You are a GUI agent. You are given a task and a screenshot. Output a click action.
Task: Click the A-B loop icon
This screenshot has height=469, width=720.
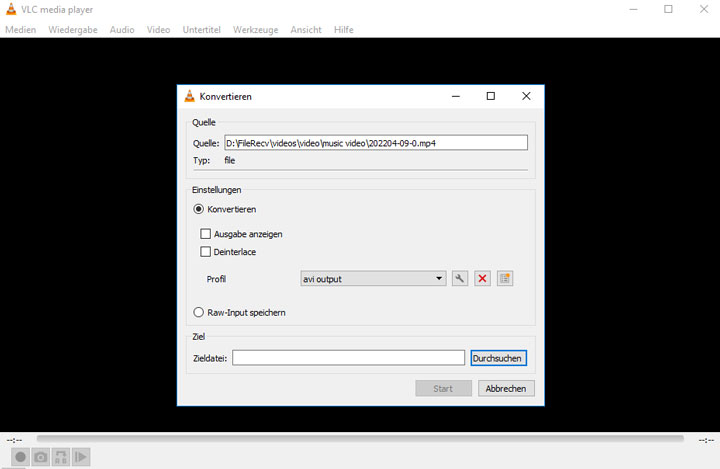tap(61, 457)
